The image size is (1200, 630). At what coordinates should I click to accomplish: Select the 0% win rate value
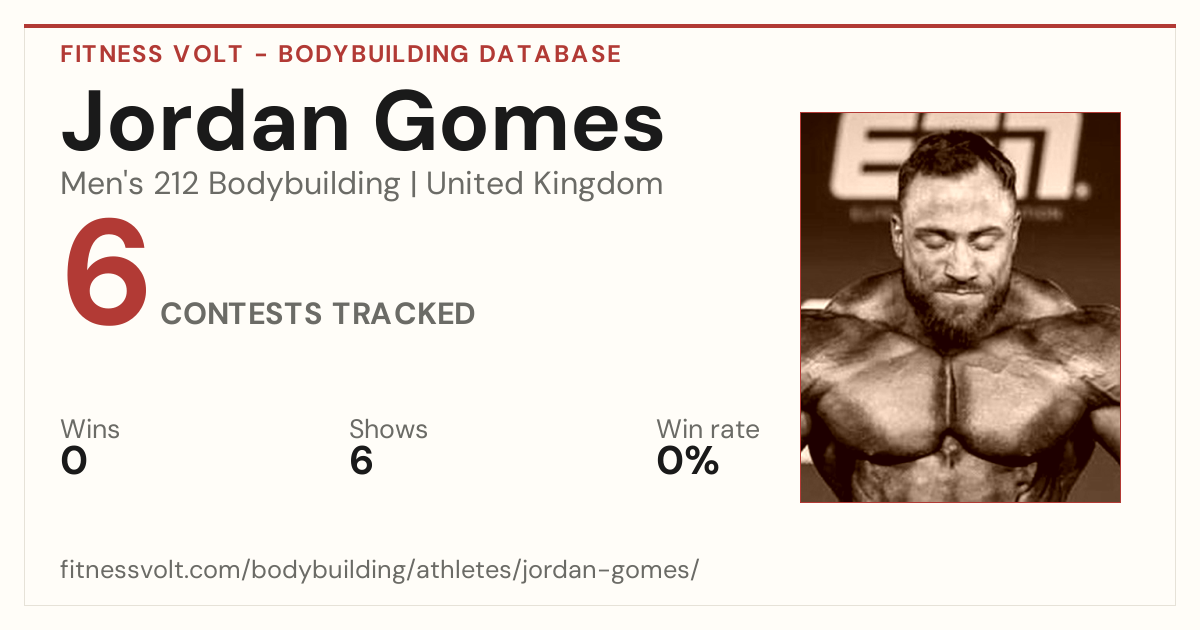pyautogui.click(x=688, y=461)
